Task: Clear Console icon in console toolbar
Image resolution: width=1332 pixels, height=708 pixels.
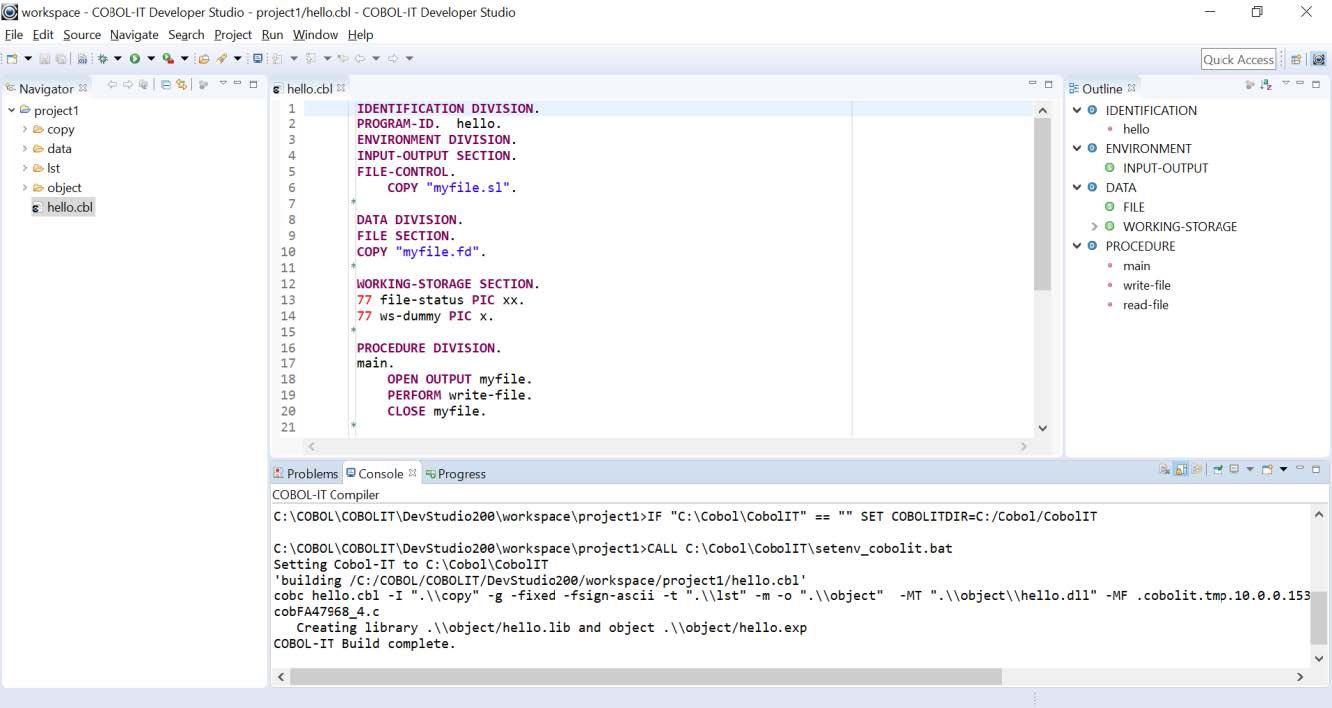Action: pos(1164,469)
